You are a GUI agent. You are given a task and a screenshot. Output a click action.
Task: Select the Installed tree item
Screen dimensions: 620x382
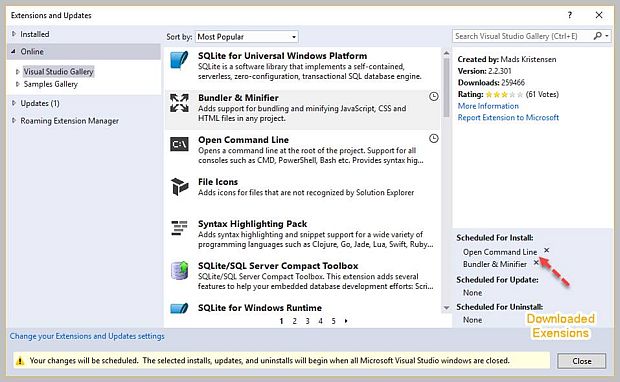tap(35, 34)
